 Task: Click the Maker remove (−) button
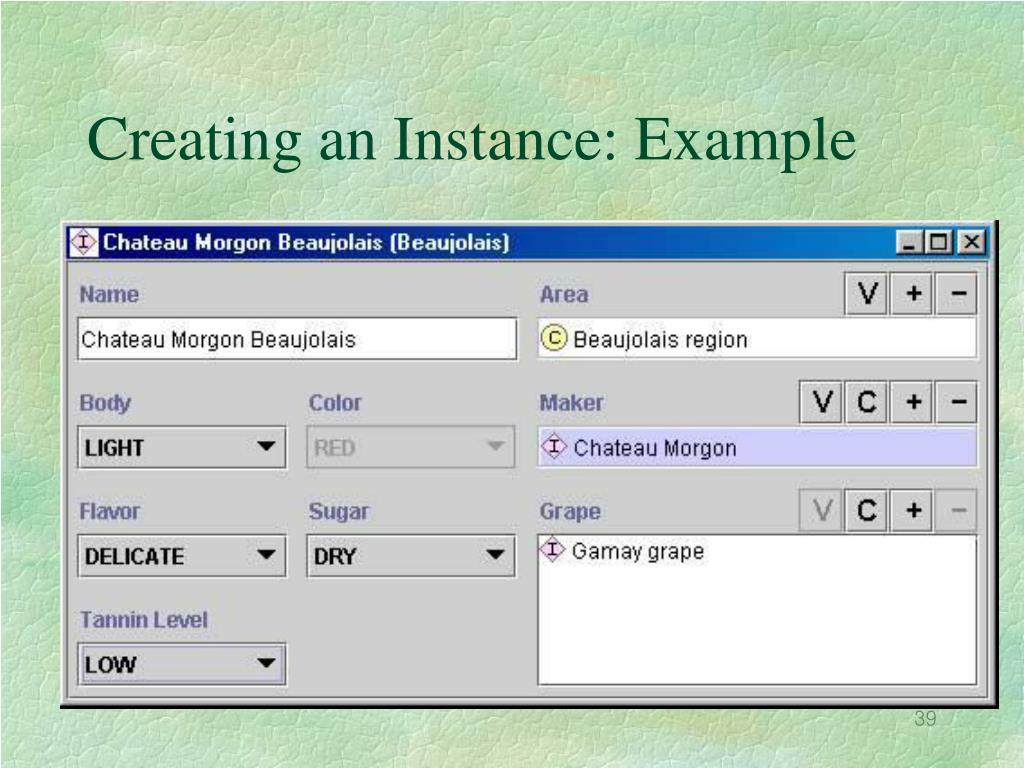[x=957, y=402]
